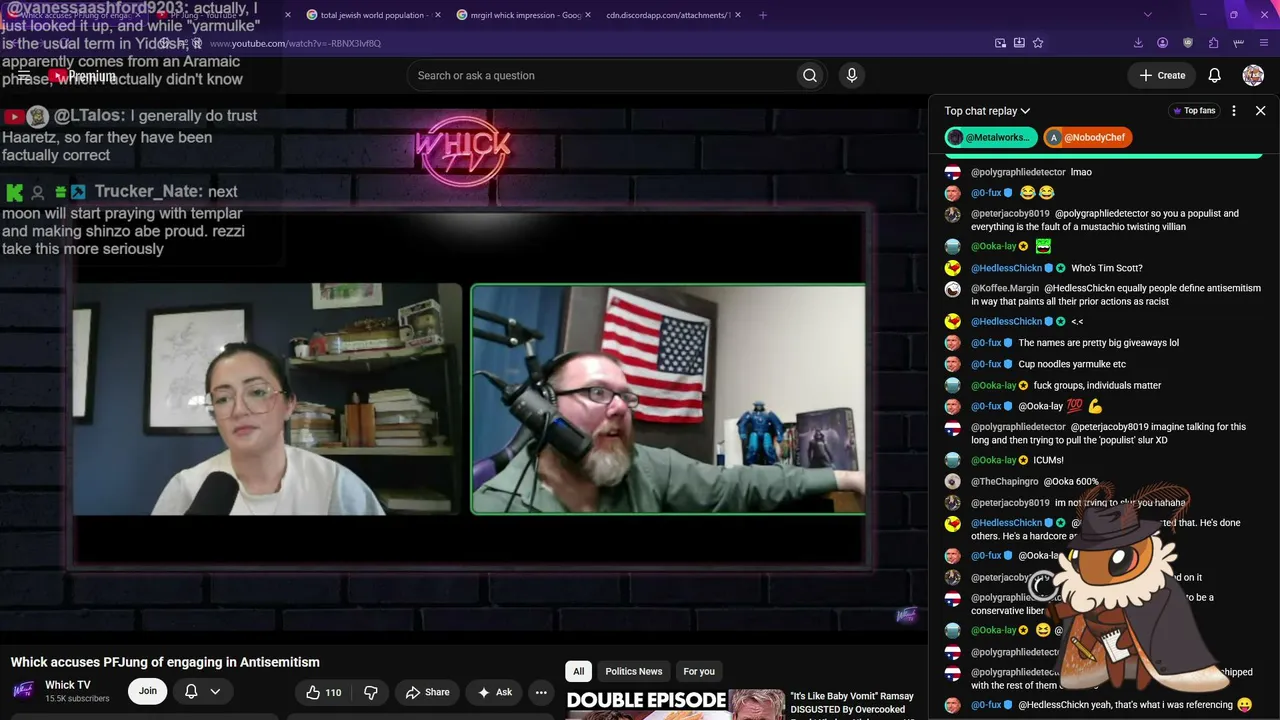The height and width of the screenshot is (720, 1280).
Task: Expand notification preferences chevron next to bell
Action: click(215, 691)
